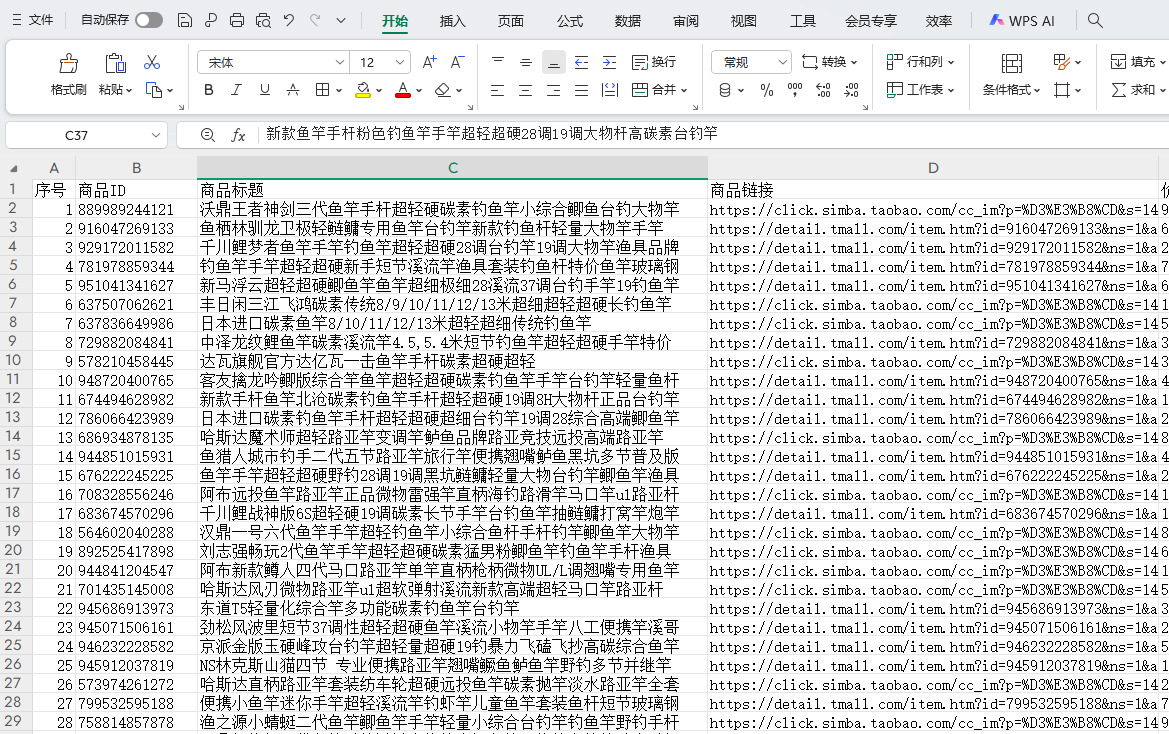Open the 数据 ribbon tab
Screen dimensions: 1169x734
click(628, 20)
